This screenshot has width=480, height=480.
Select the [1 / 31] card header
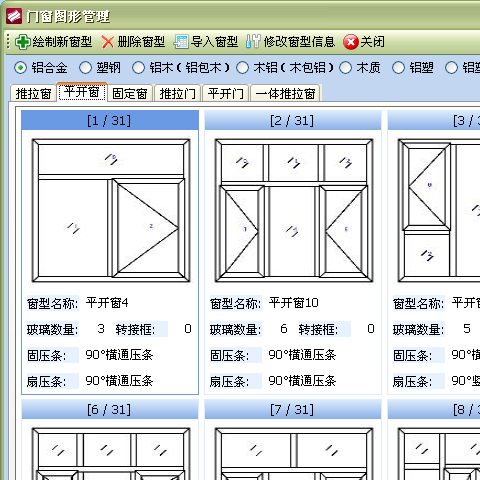pos(110,120)
